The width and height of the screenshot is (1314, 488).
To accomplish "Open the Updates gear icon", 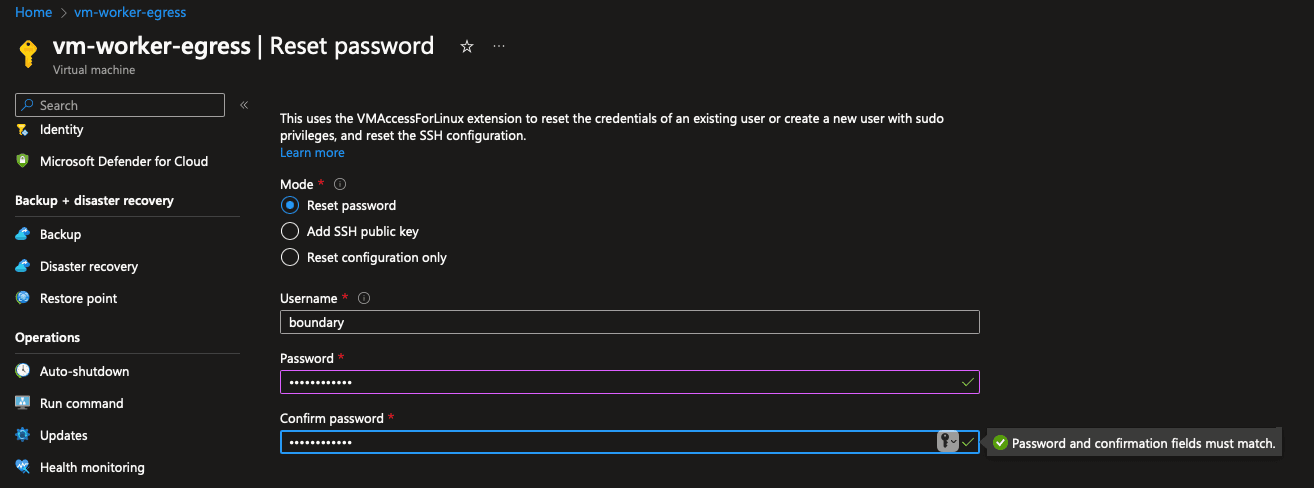I will click(x=22, y=435).
